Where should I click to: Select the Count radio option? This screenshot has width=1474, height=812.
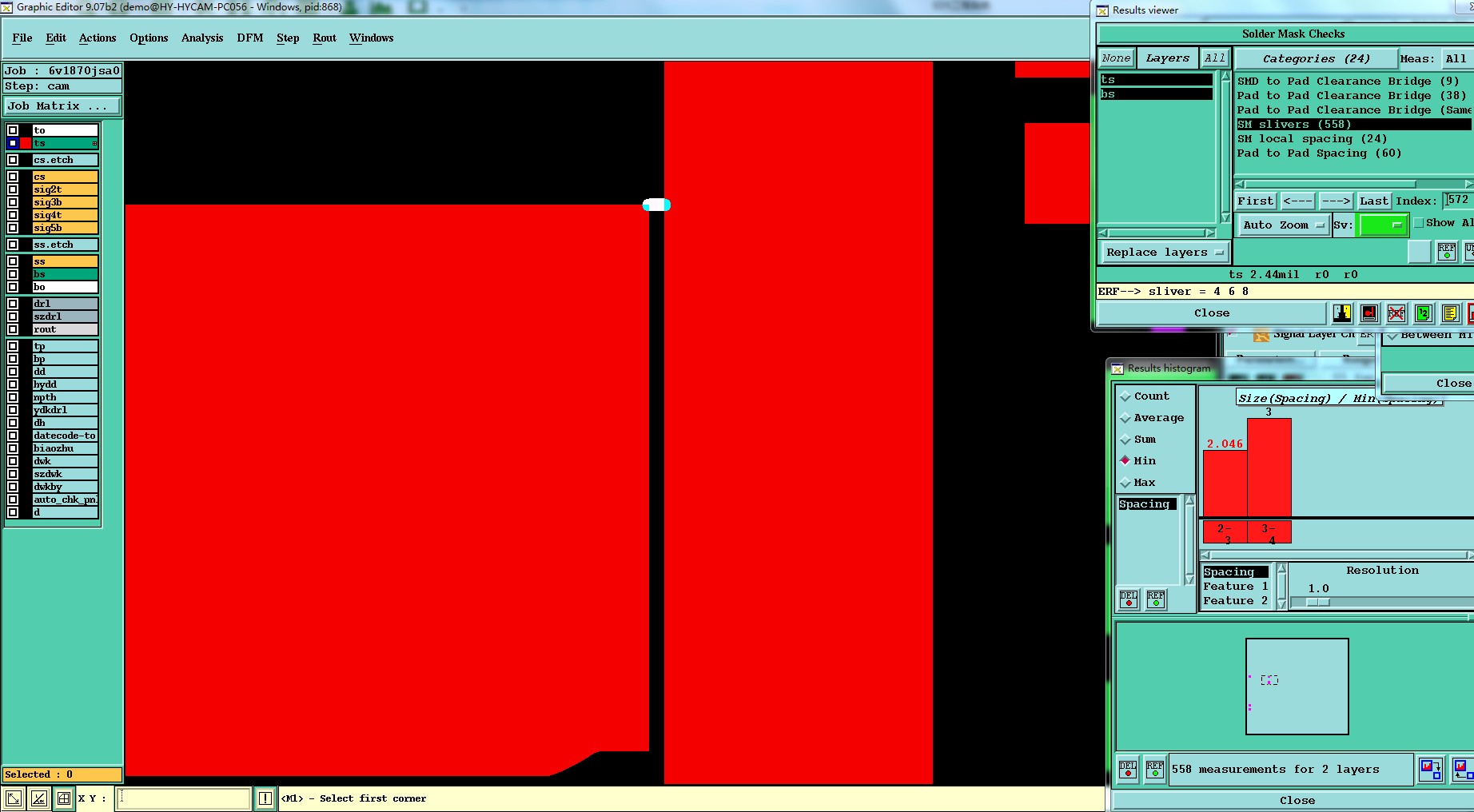pos(1125,396)
